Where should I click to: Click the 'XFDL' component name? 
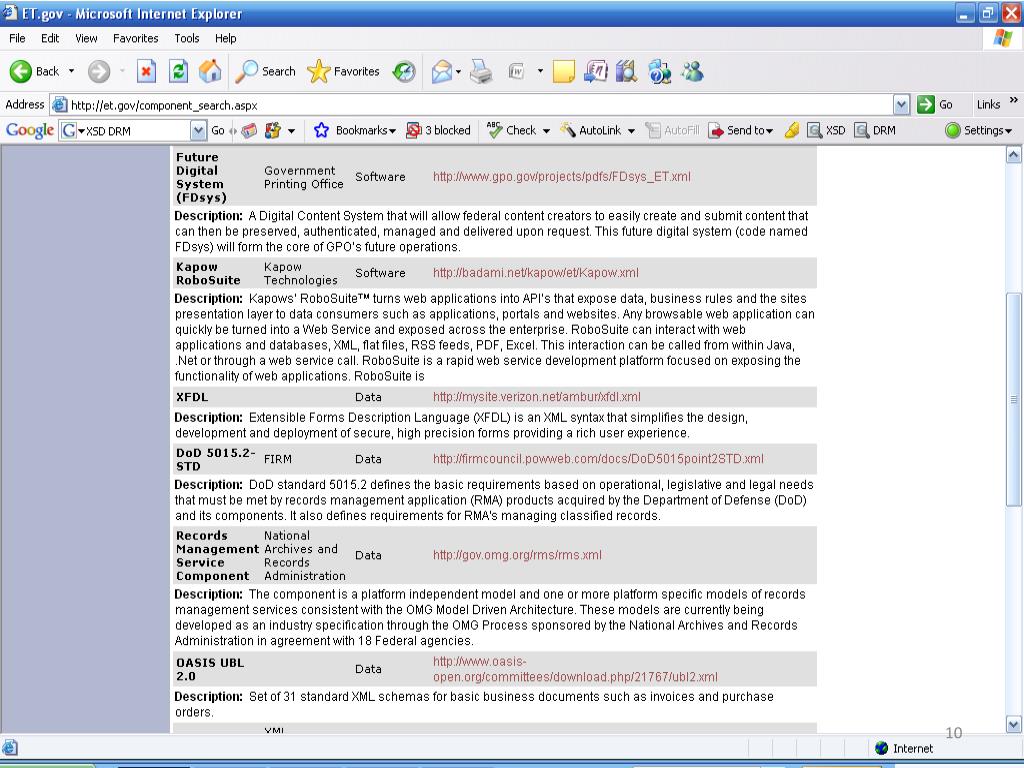click(192, 397)
